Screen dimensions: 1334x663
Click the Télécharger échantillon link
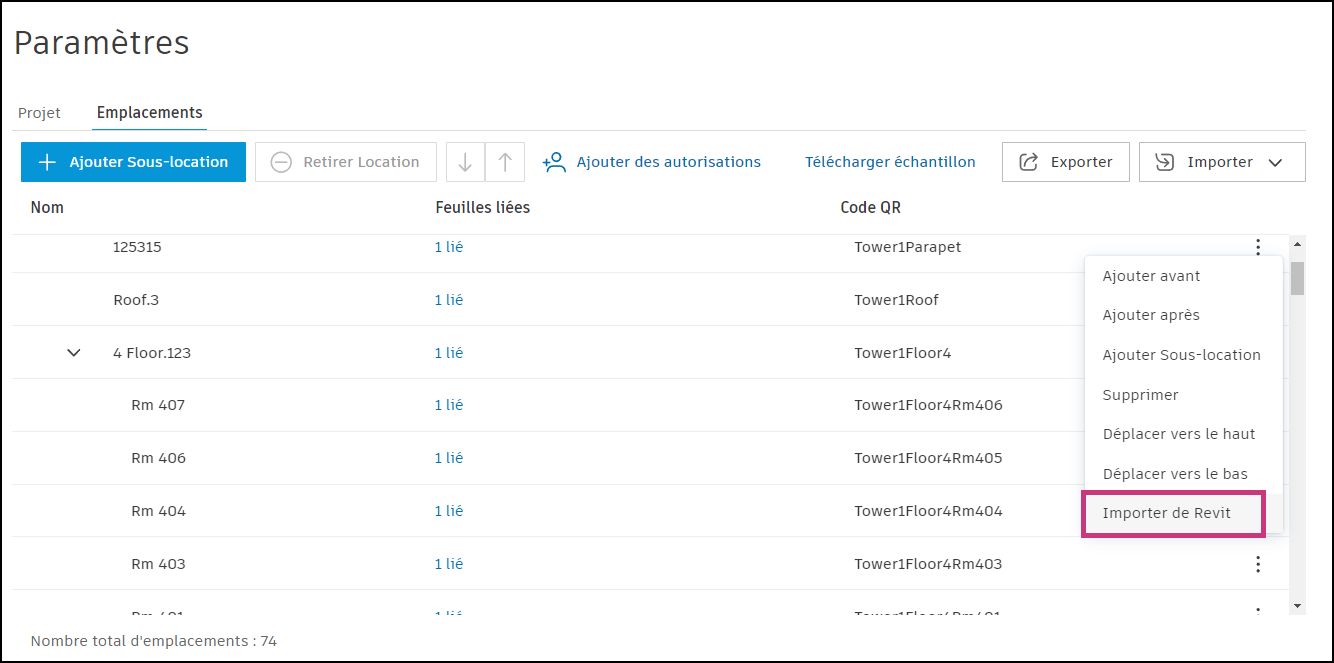coord(890,162)
